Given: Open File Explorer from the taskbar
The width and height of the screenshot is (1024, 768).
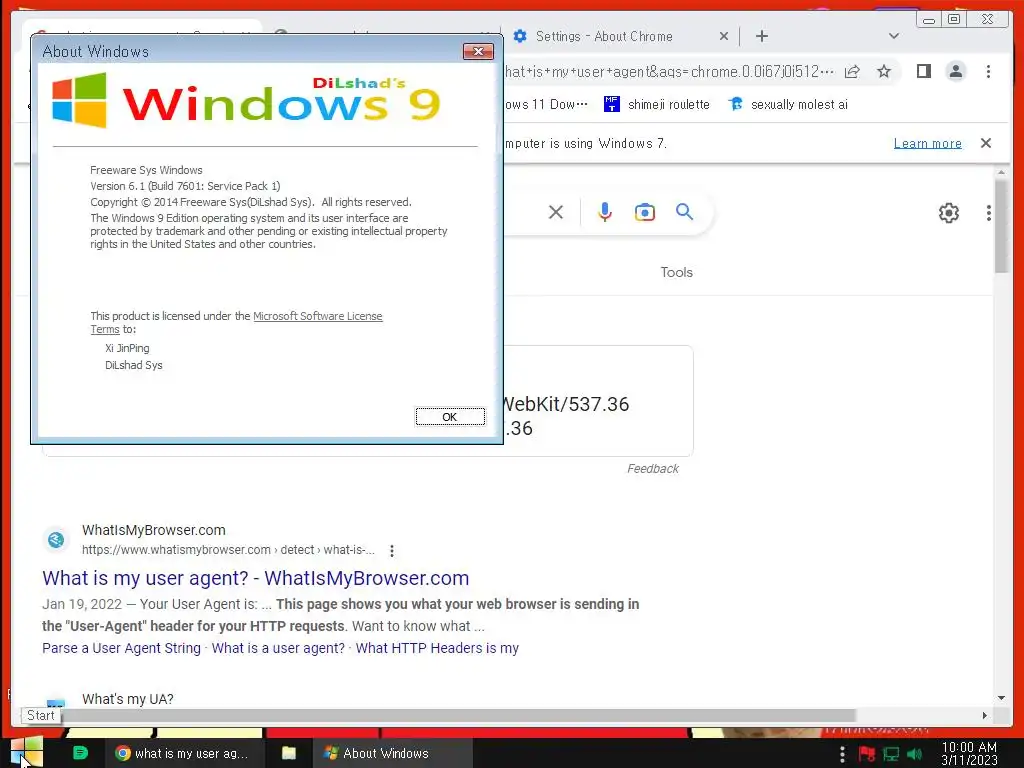Looking at the screenshot, I should 289,753.
